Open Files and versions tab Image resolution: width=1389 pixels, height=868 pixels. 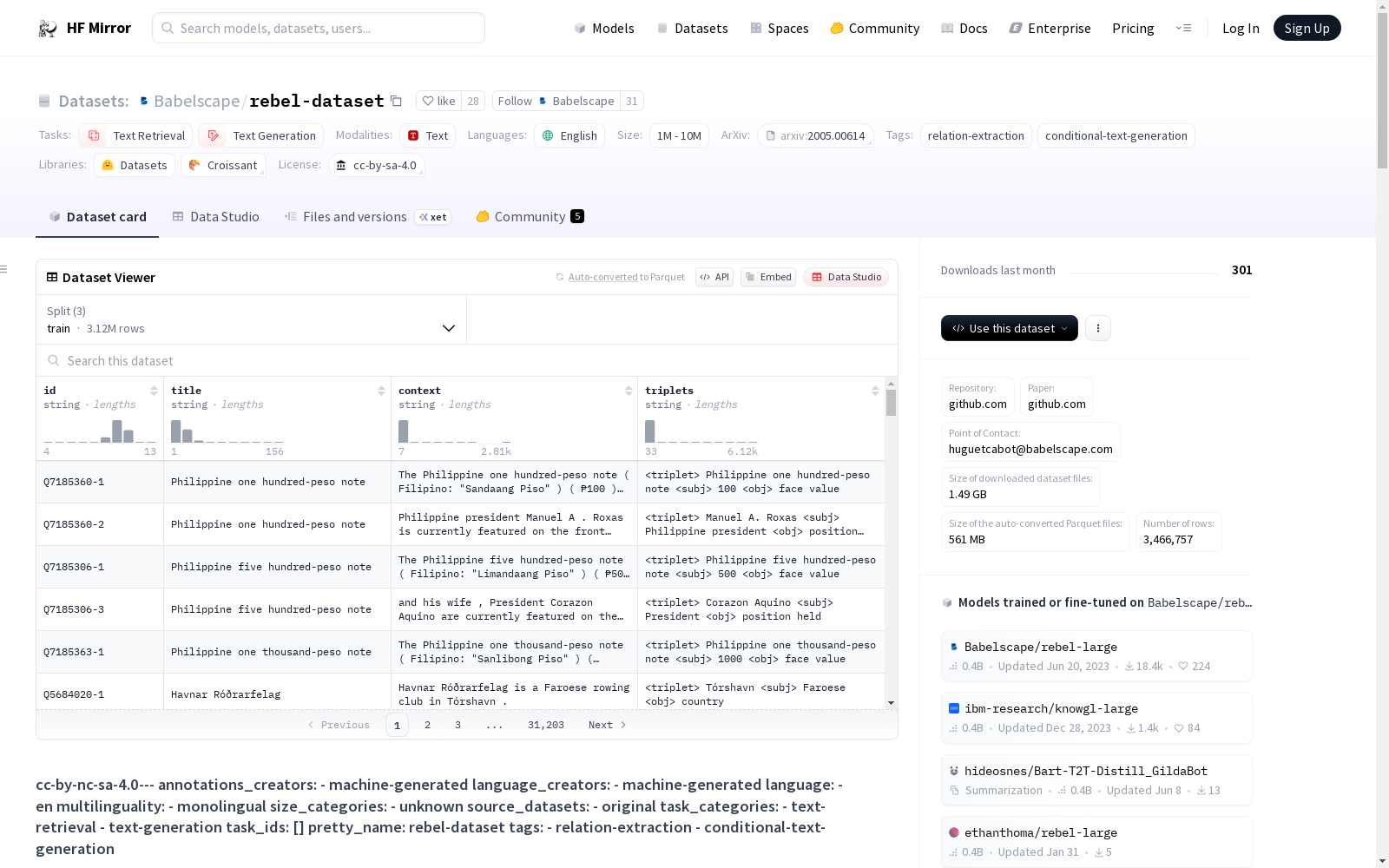(367, 217)
